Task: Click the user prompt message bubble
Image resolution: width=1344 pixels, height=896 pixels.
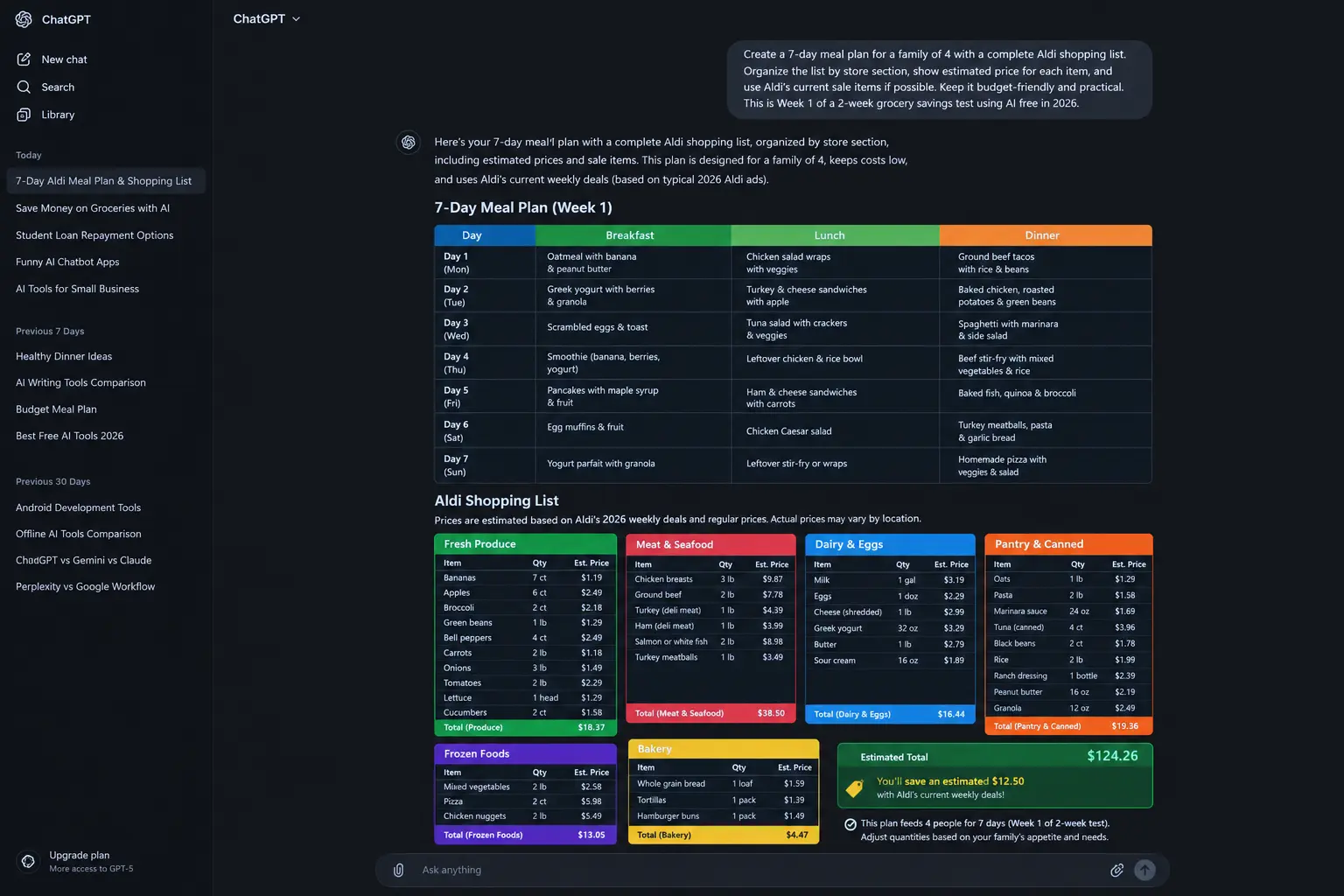Action: (x=939, y=79)
